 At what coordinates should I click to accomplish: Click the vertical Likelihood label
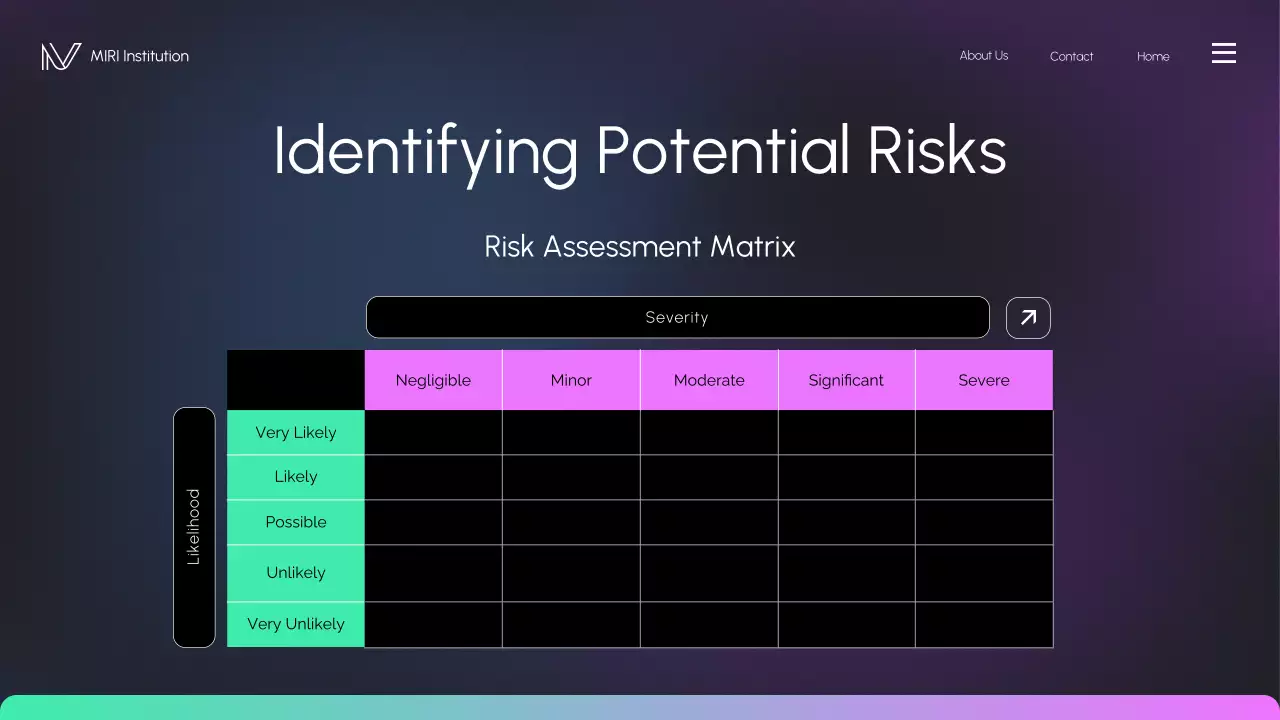194,526
